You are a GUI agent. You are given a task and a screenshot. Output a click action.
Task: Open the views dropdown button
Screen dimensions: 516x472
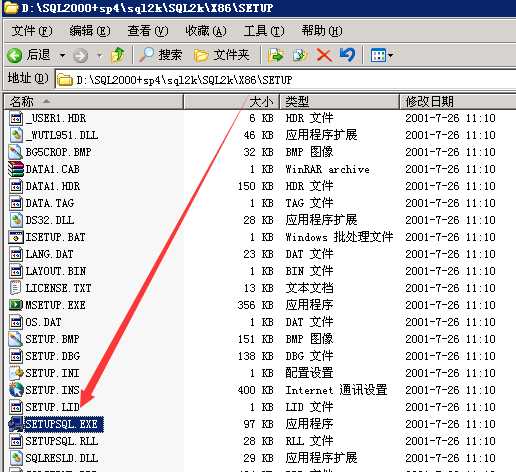[x=382, y=55]
